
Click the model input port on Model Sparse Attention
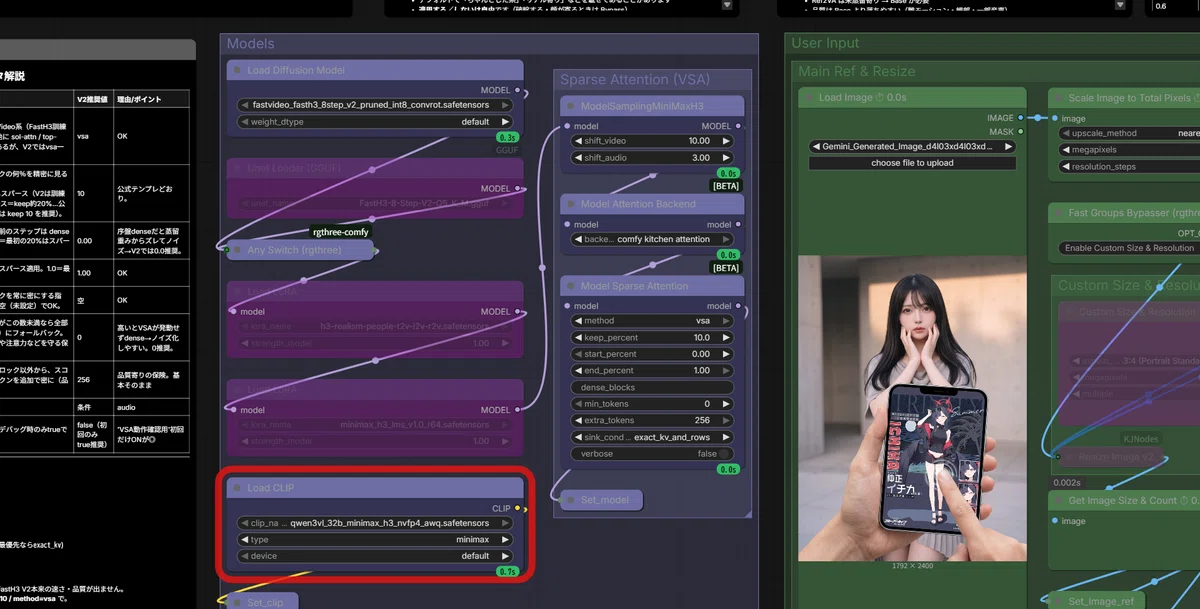567,306
